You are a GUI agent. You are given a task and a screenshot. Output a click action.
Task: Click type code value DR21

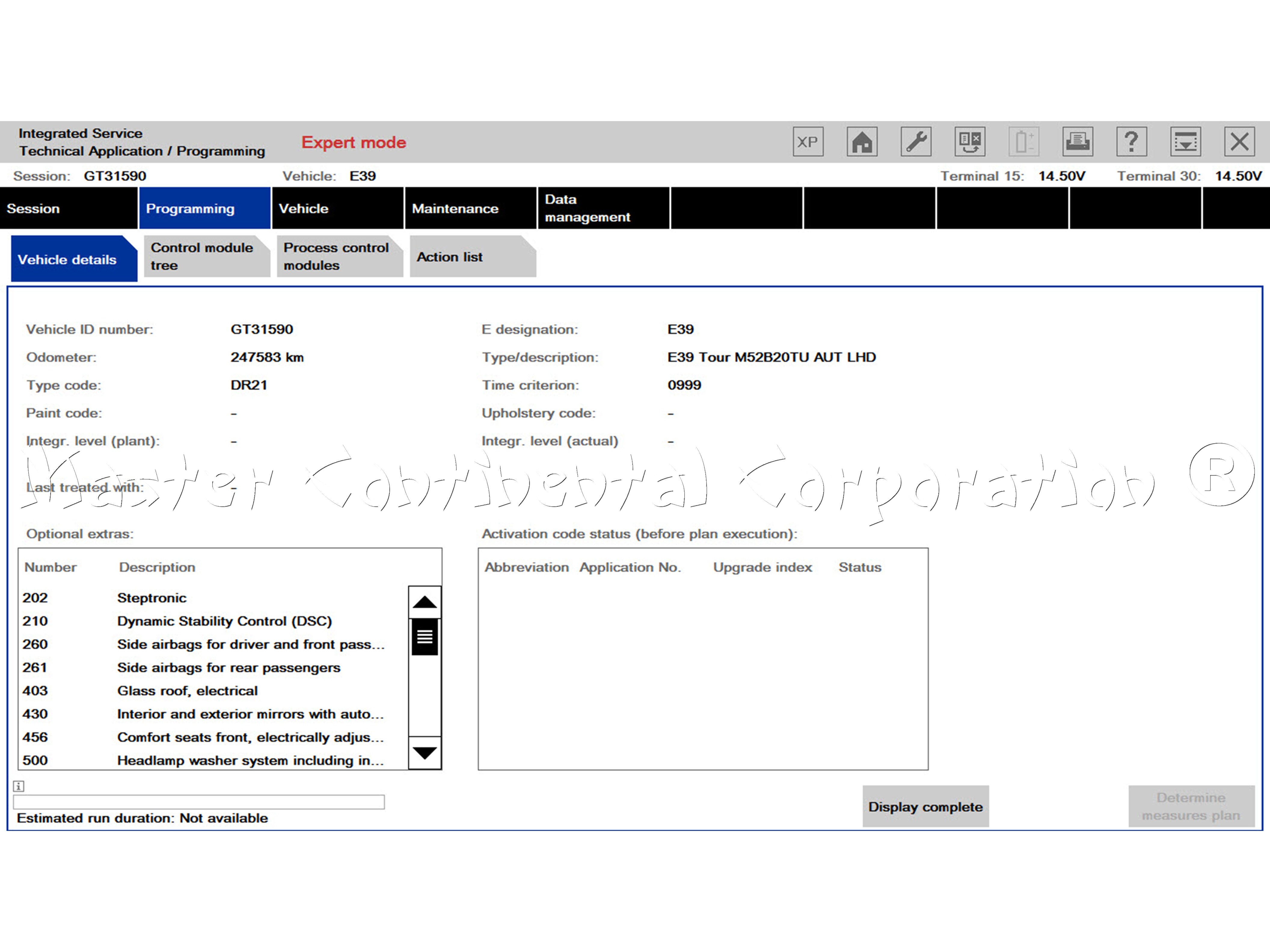[x=249, y=385]
